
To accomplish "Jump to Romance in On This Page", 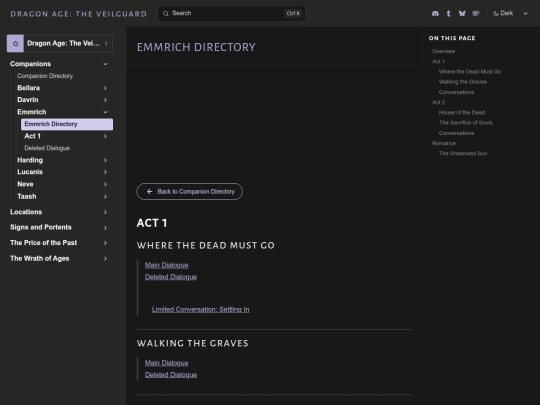I will click(444, 143).
